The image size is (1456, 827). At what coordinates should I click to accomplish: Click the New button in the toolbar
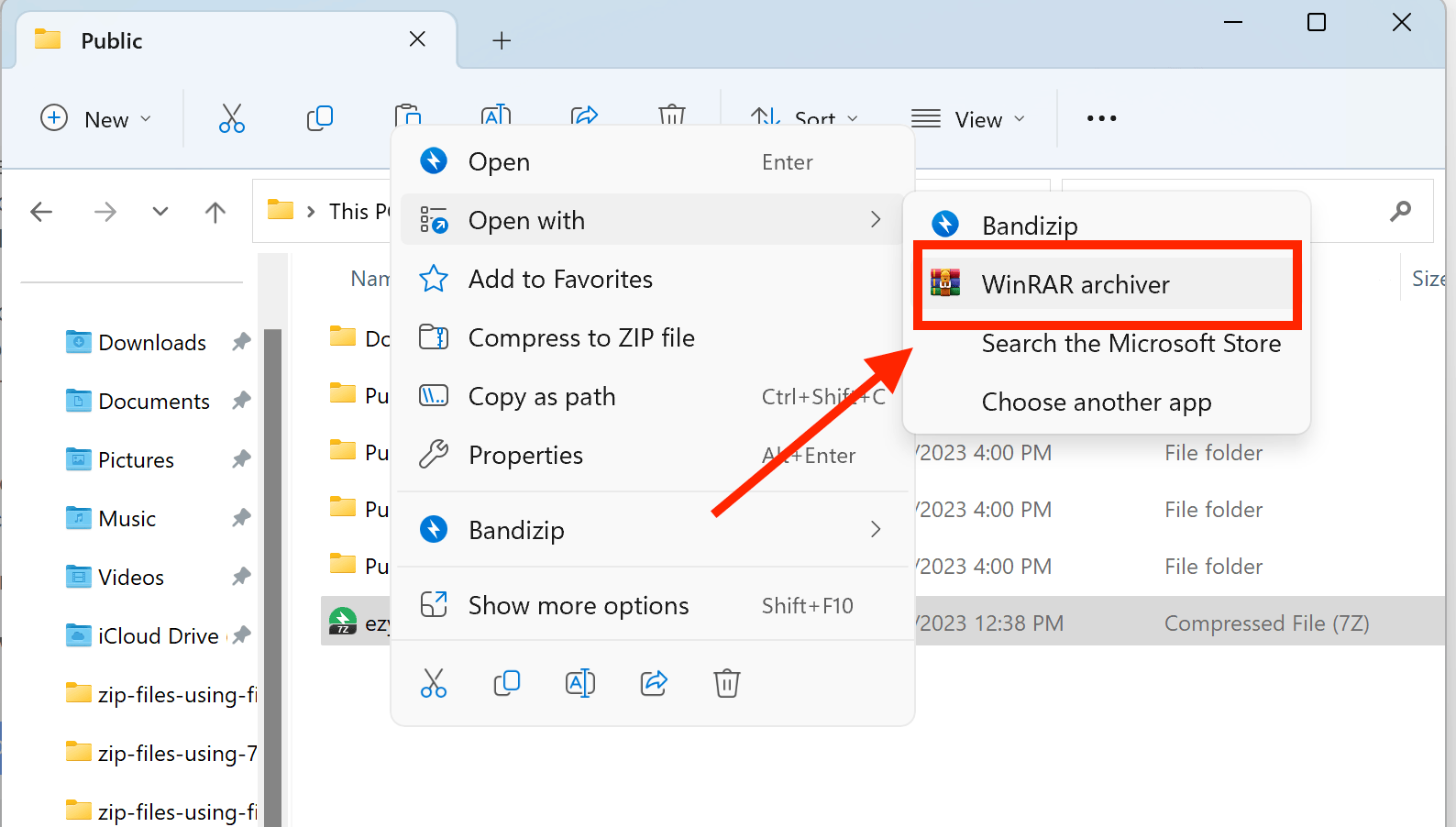[x=96, y=119]
